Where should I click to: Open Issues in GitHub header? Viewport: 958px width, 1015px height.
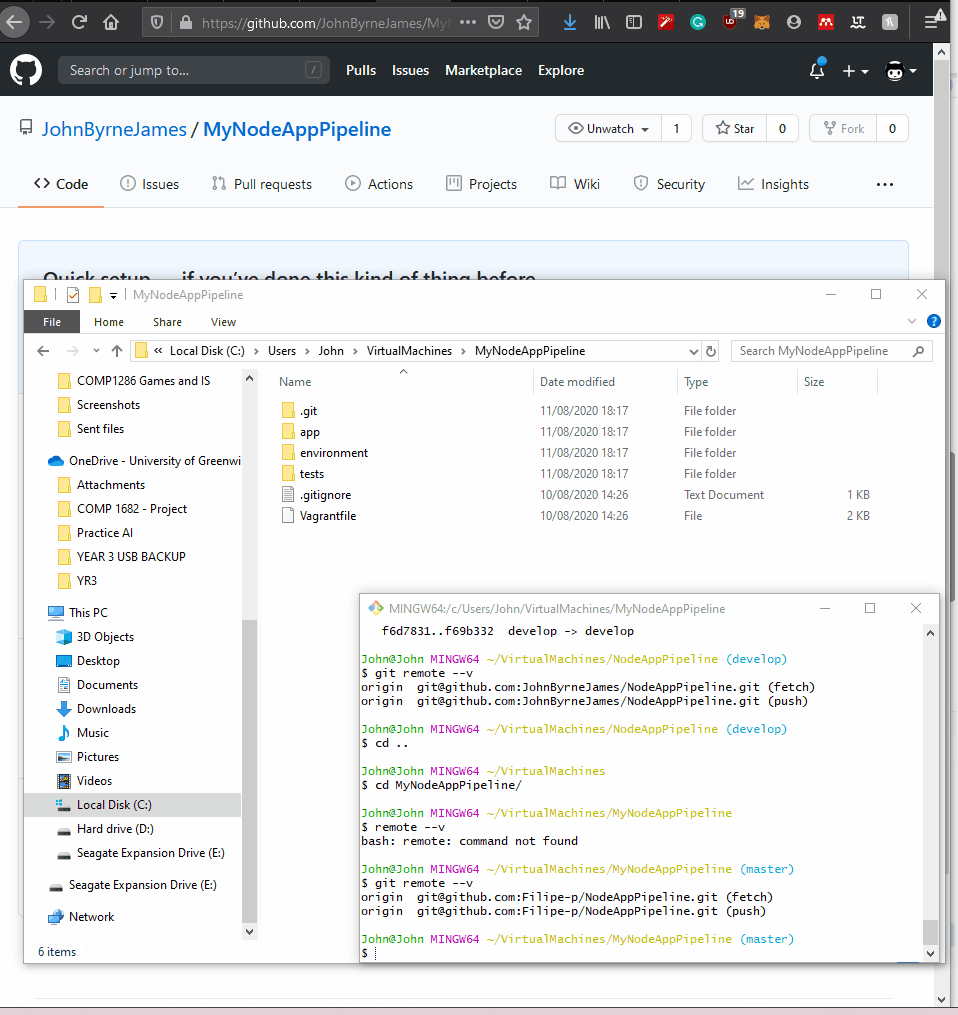click(x=410, y=70)
